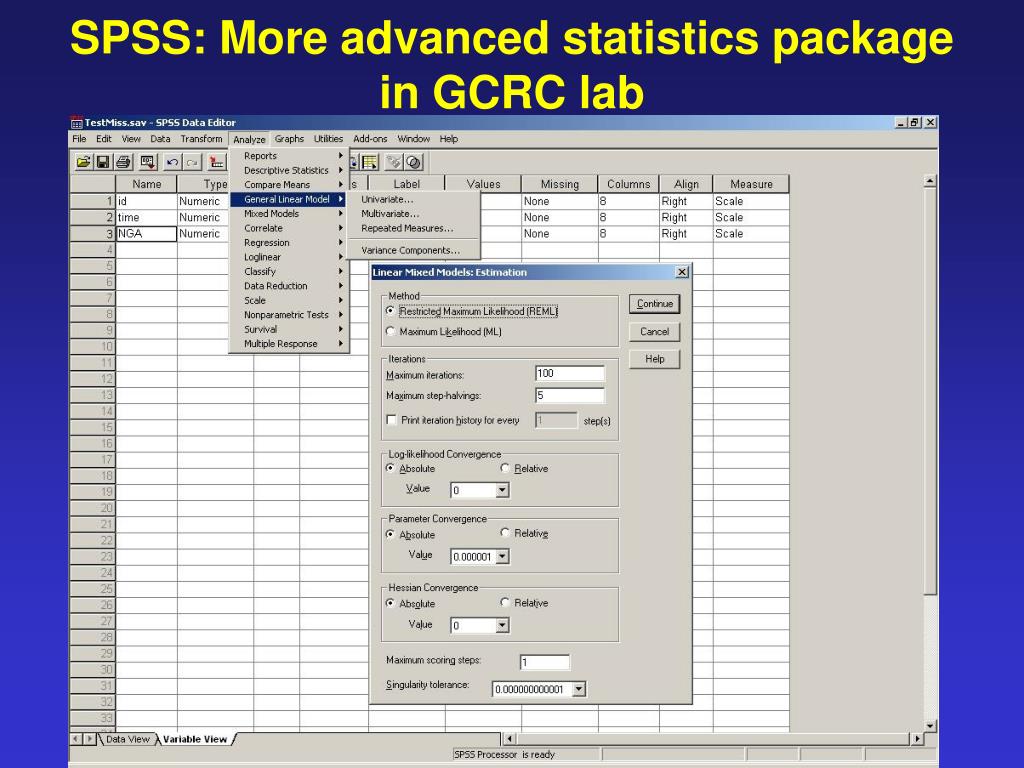Select Relative under Hessian Convergence
1024x768 pixels.
(505, 602)
